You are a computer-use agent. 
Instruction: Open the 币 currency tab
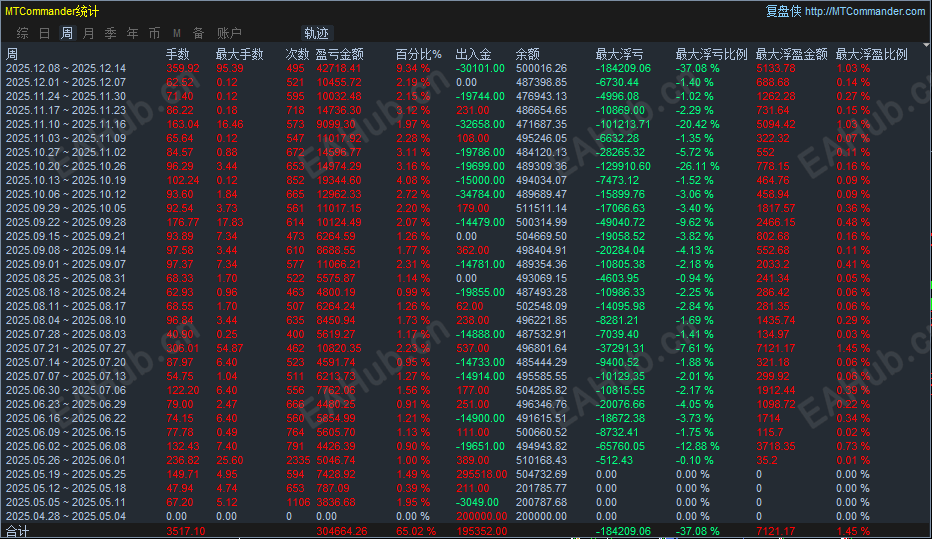pos(155,33)
